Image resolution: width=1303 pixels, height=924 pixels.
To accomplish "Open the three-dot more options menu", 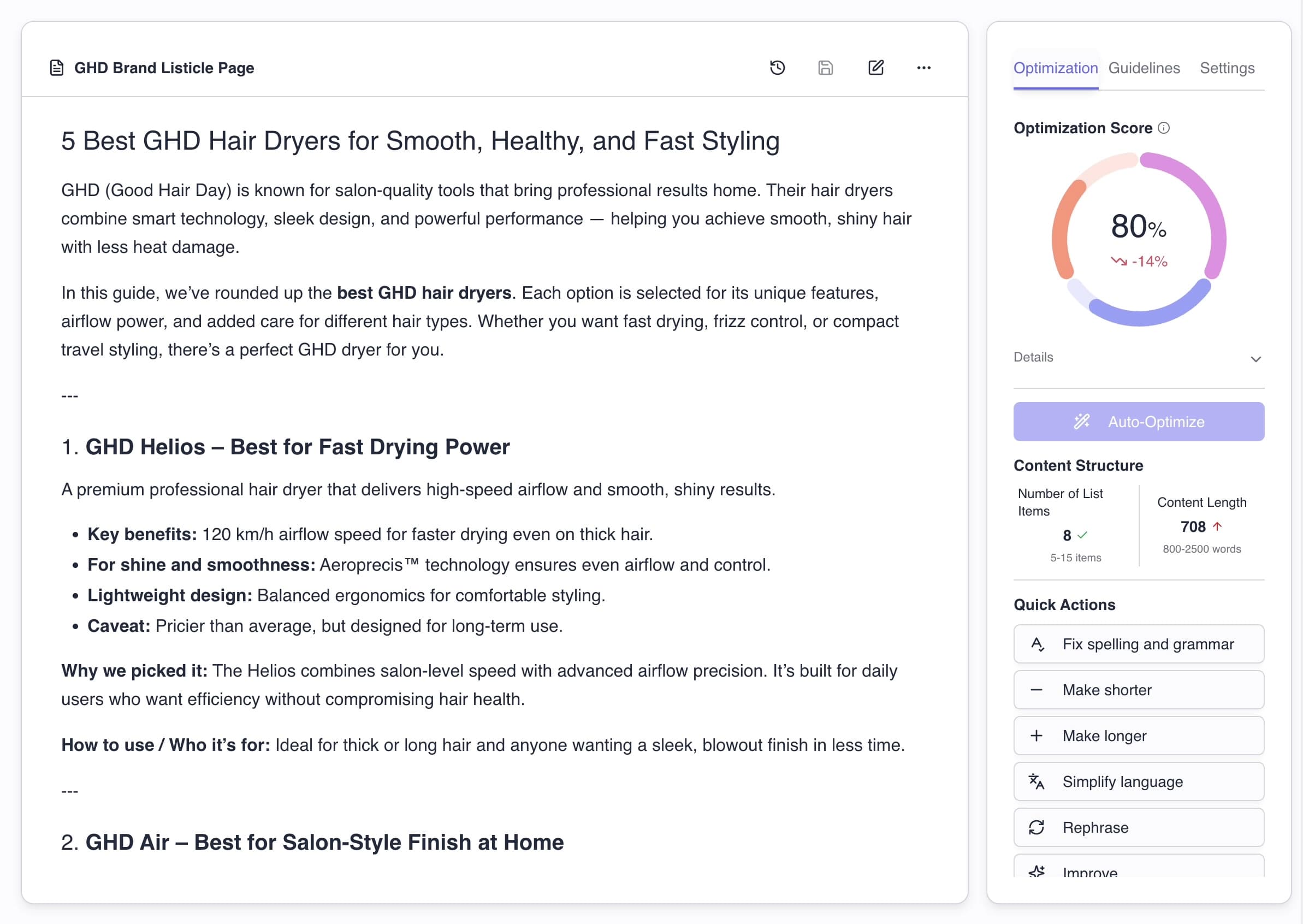I will point(925,68).
